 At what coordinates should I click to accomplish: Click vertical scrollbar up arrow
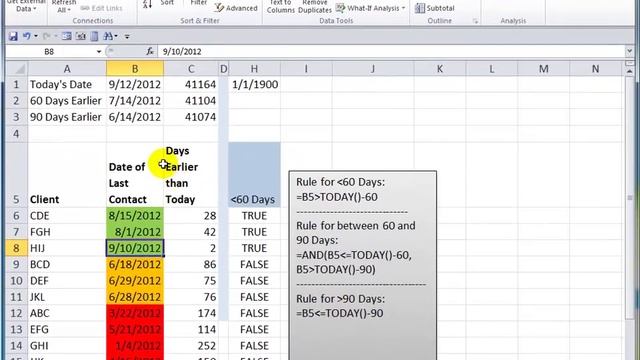pos(629,72)
